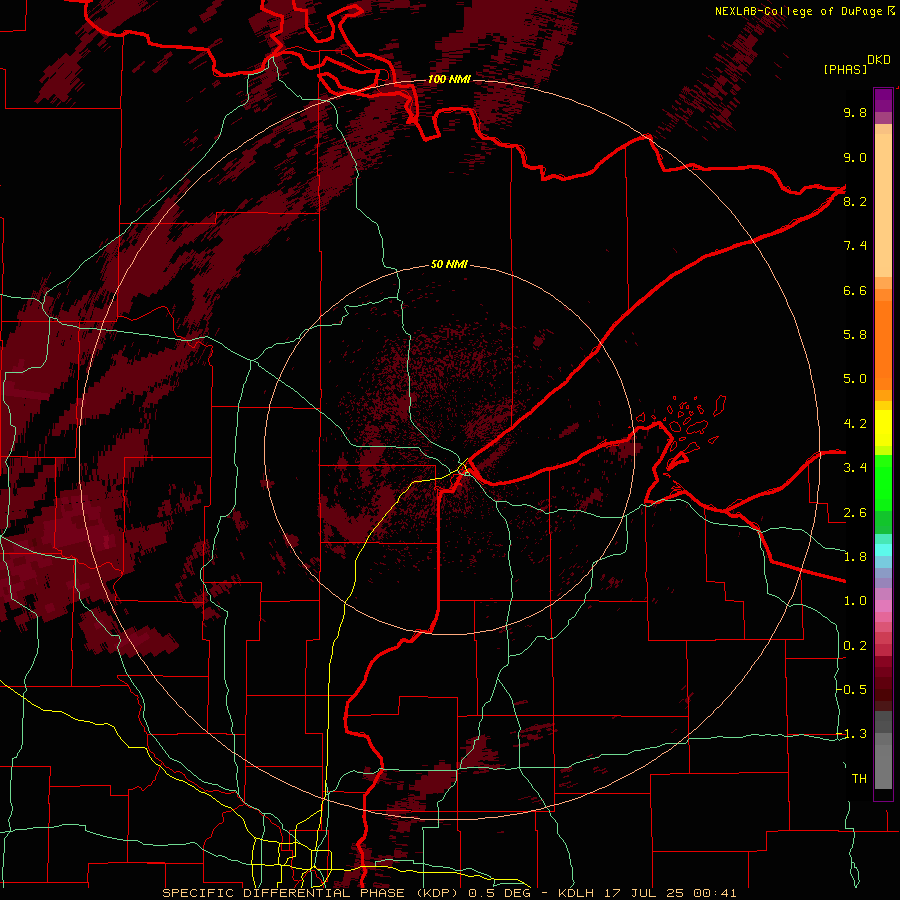
Task: Select the cyan segment of the color bar
Action: 883,550
